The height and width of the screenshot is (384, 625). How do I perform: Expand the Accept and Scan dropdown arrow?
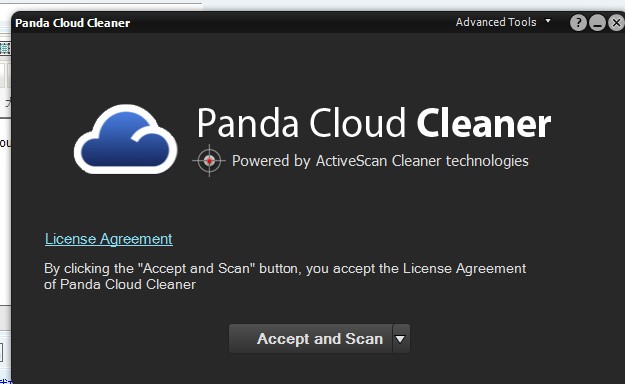pos(401,339)
